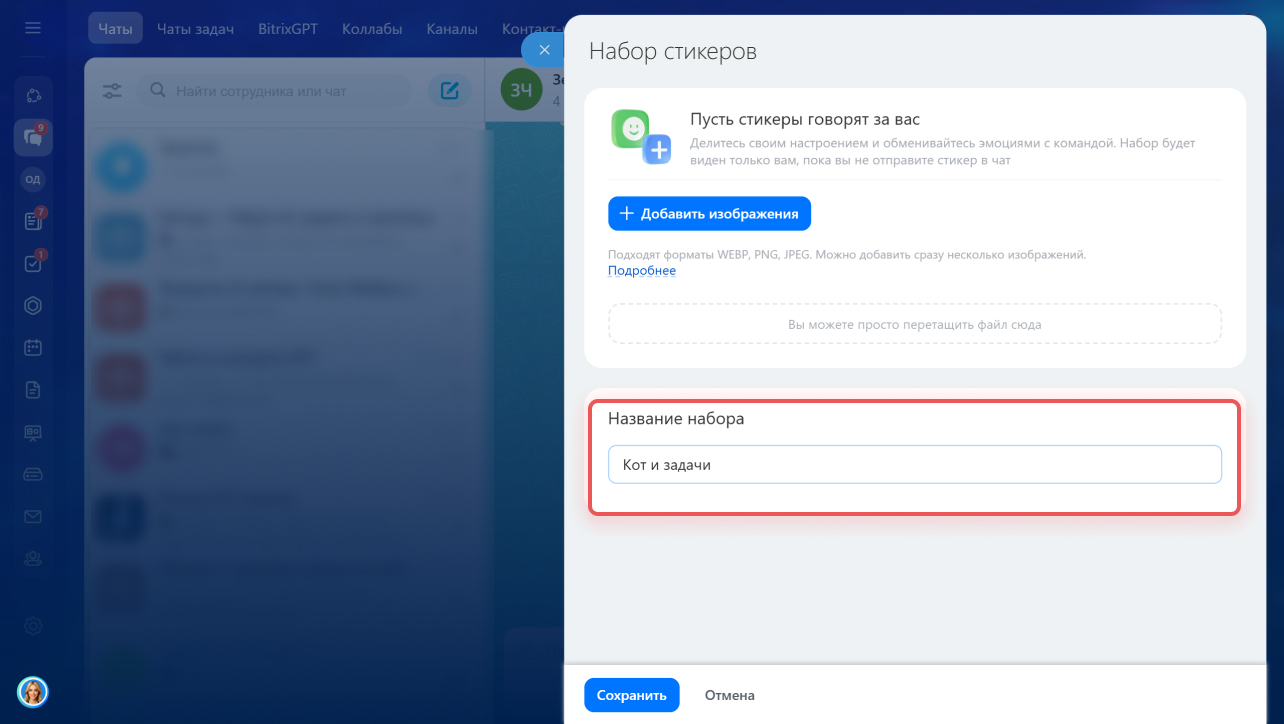Click the Добавить изображения button
Image resolution: width=1284 pixels, height=724 pixels.
click(709, 214)
